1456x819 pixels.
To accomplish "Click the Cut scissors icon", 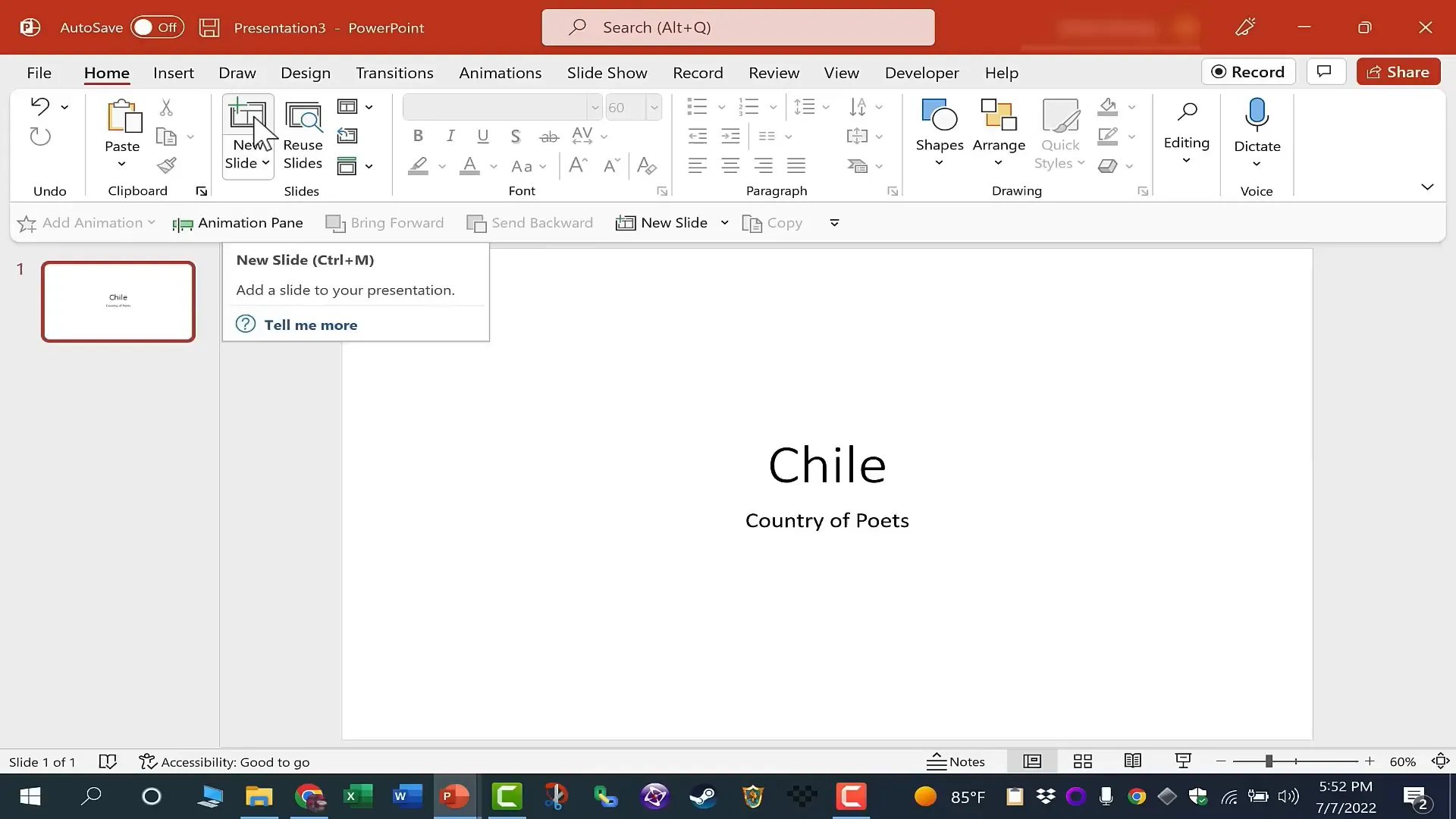I will pyautogui.click(x=166, y=108).
